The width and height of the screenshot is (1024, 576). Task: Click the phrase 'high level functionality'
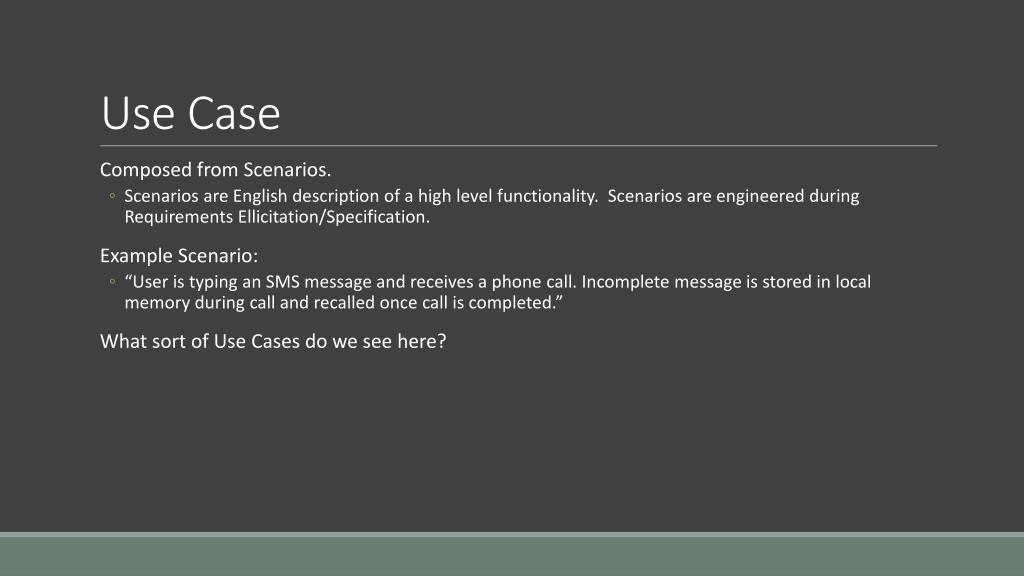pyautogui.click(x=506, y=197)
